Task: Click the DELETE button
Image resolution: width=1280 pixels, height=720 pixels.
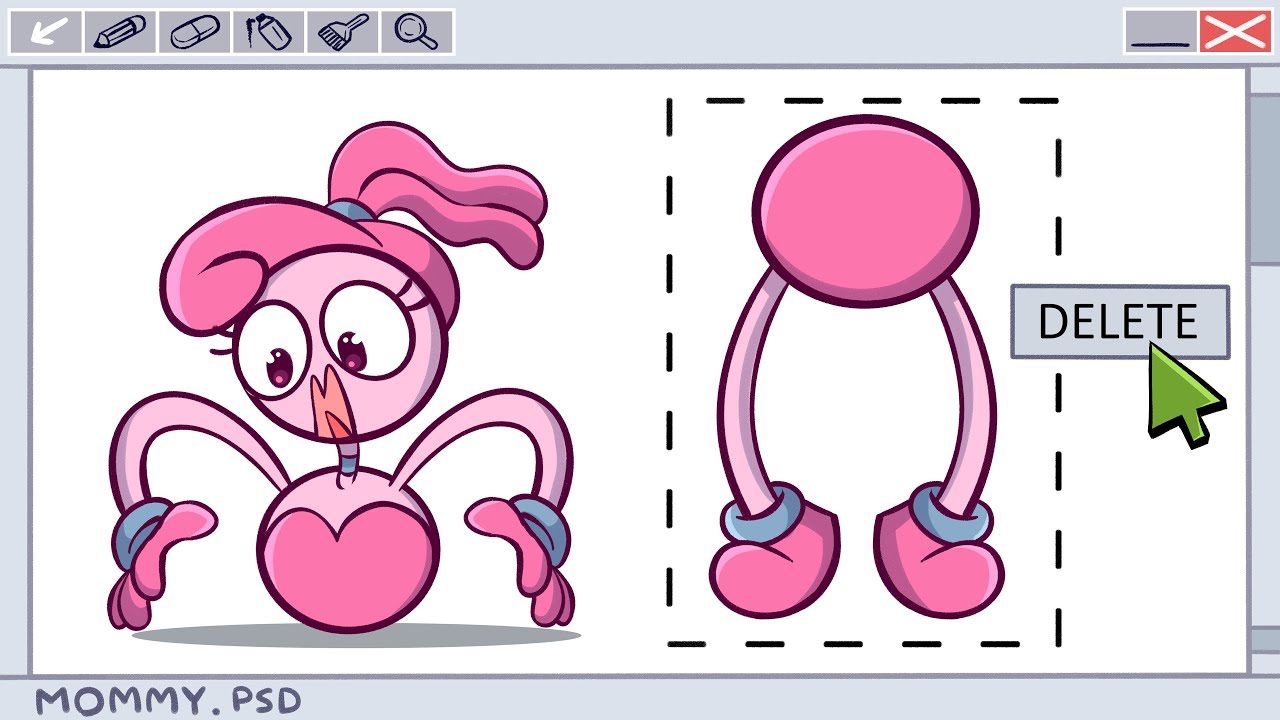Action: coord(1120,322)
